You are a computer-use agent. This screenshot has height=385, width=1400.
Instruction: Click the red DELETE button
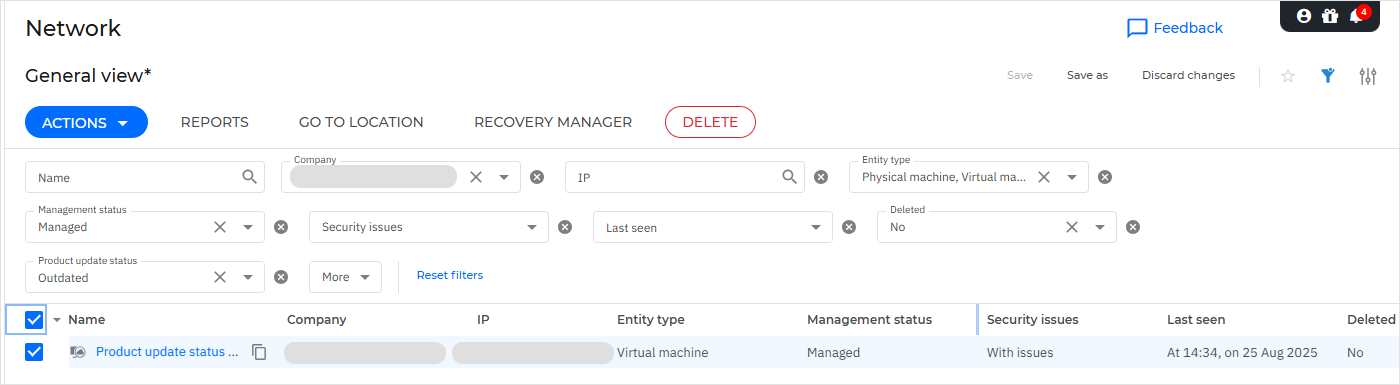pyautogui.click(x=710, y=122)
